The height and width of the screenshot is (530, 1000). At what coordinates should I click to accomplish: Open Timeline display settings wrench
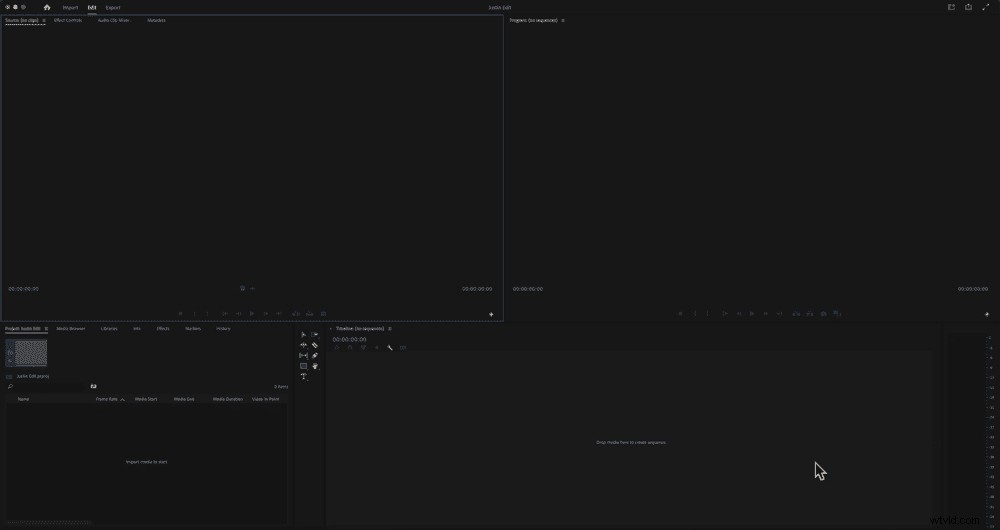pos(390,348)
